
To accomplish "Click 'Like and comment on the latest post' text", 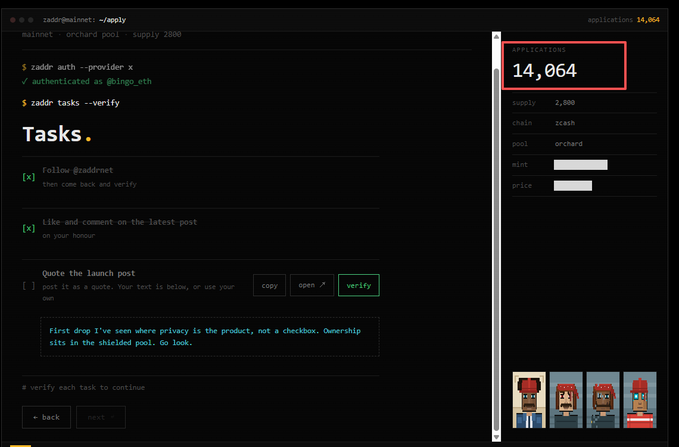I will pyautogui.click(x=120, y=222).
